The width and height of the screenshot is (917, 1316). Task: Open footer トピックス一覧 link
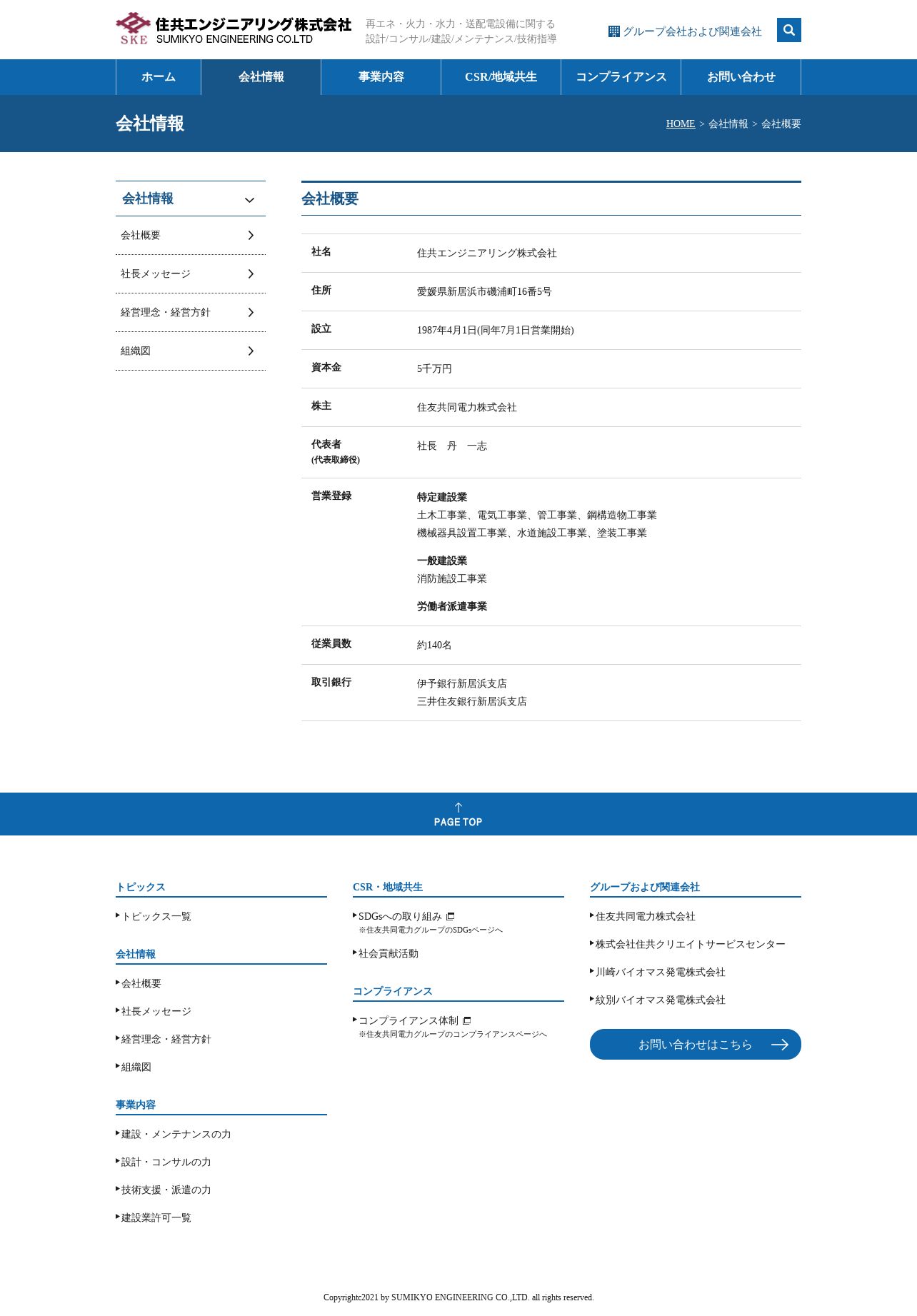156,916
